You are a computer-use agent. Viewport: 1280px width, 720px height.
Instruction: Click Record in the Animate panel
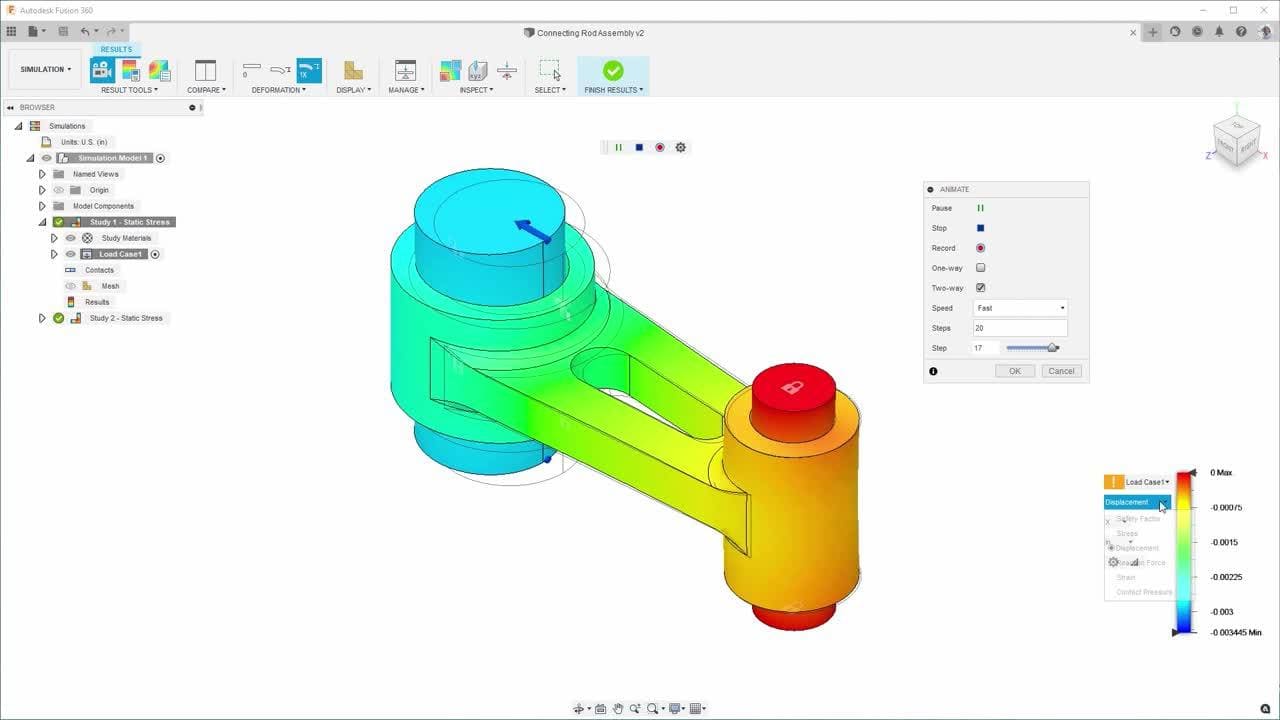pyautogui.click(x=980, y=248)
